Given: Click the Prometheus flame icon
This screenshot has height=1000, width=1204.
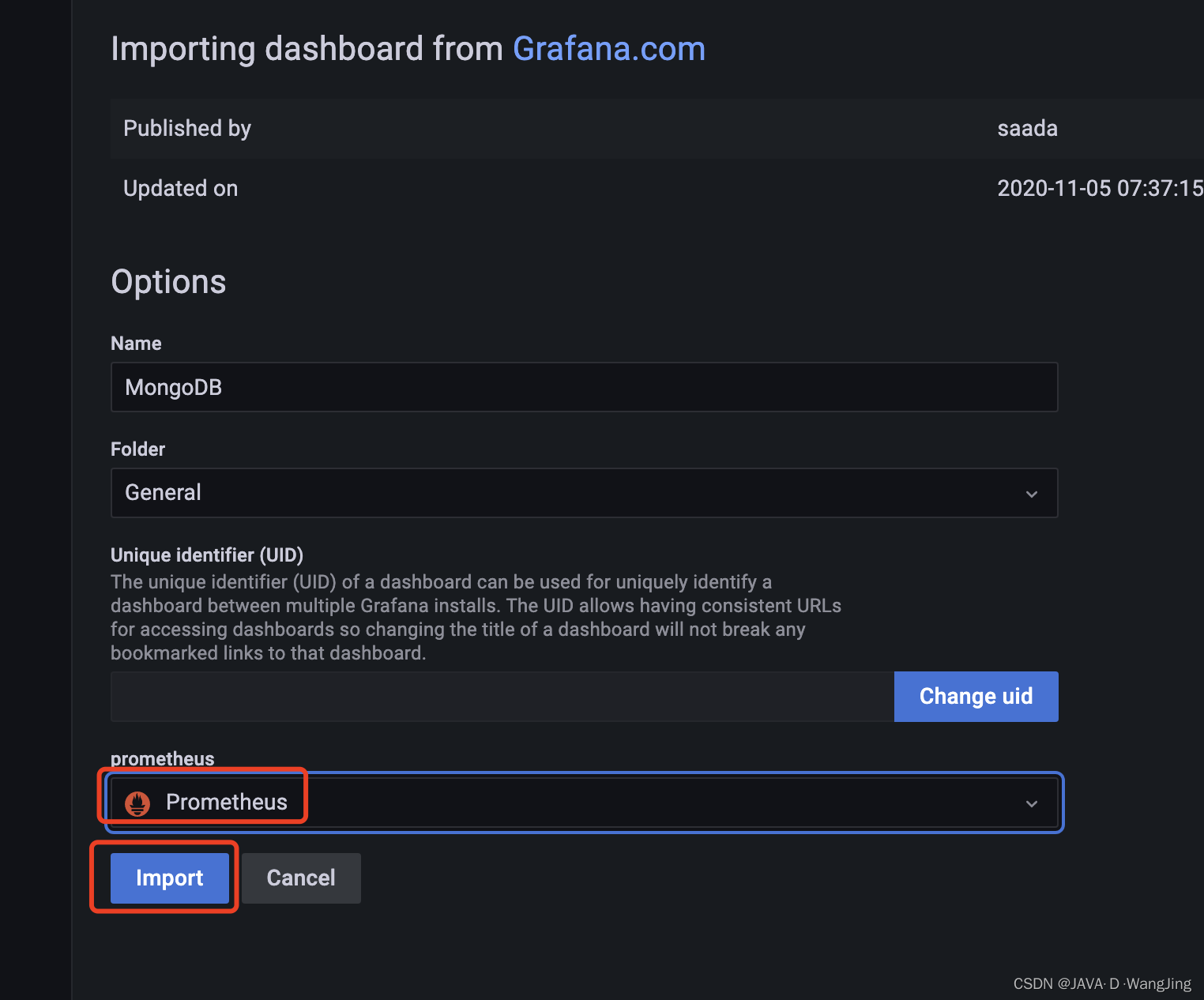Looking at the screenshot, I should [137, 802].
